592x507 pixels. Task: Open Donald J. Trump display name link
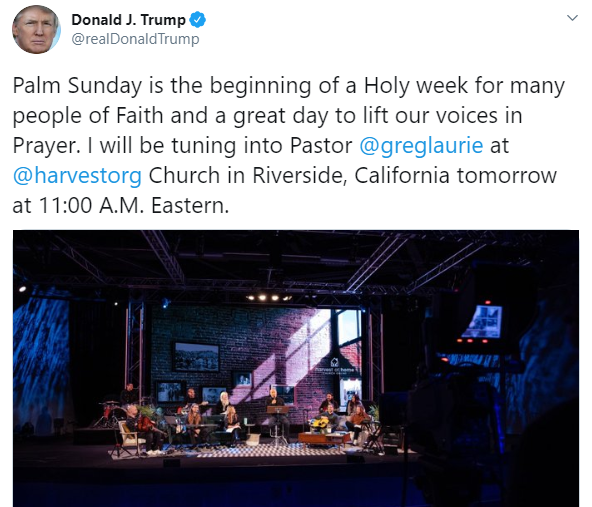pos(128,20)
